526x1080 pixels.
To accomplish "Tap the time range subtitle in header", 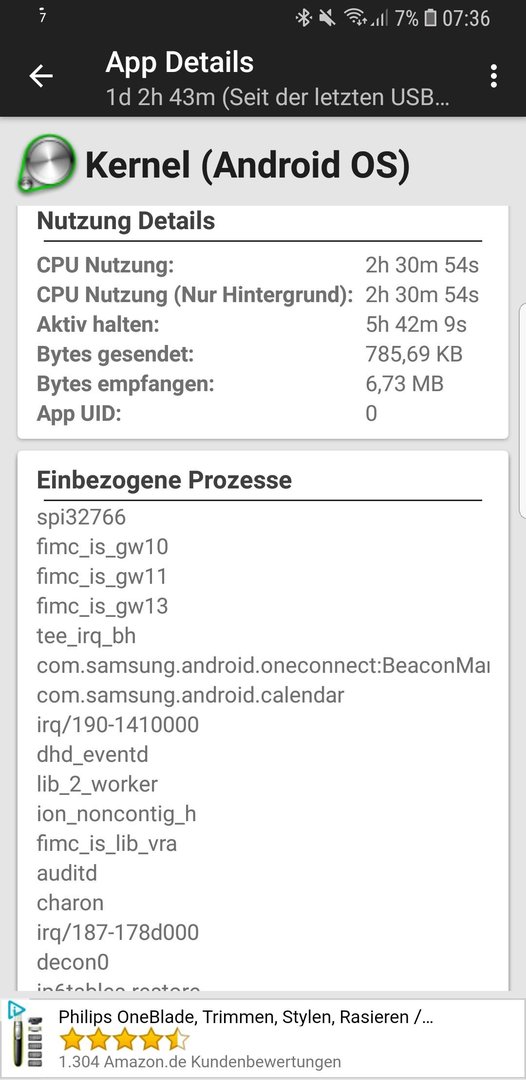I will click(278, 97).
